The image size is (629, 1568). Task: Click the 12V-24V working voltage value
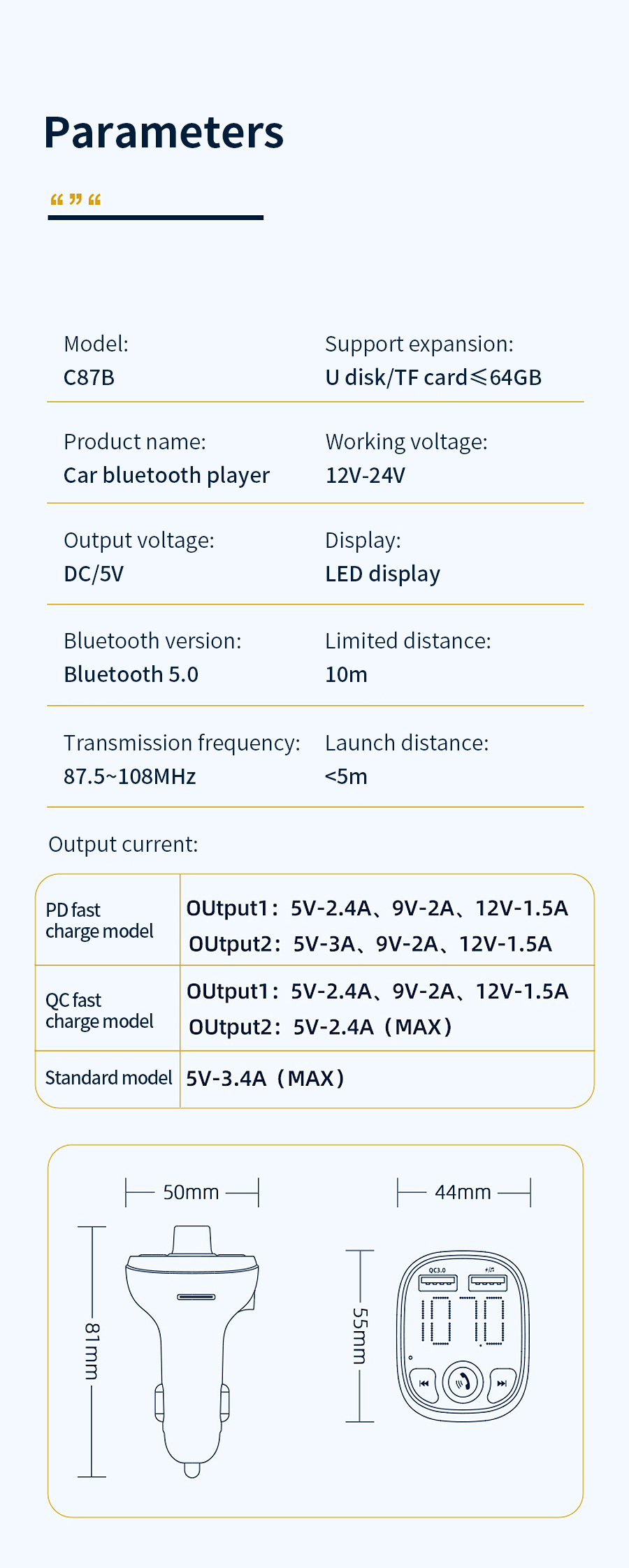[366, 475]
